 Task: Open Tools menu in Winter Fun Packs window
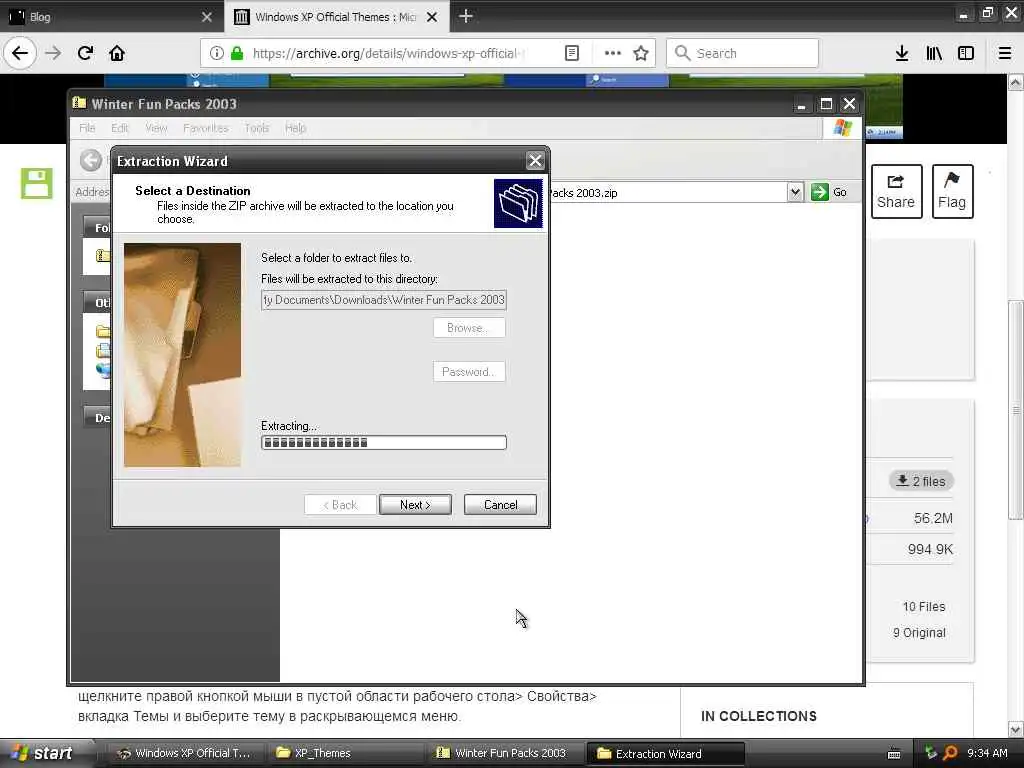(257, 128)
